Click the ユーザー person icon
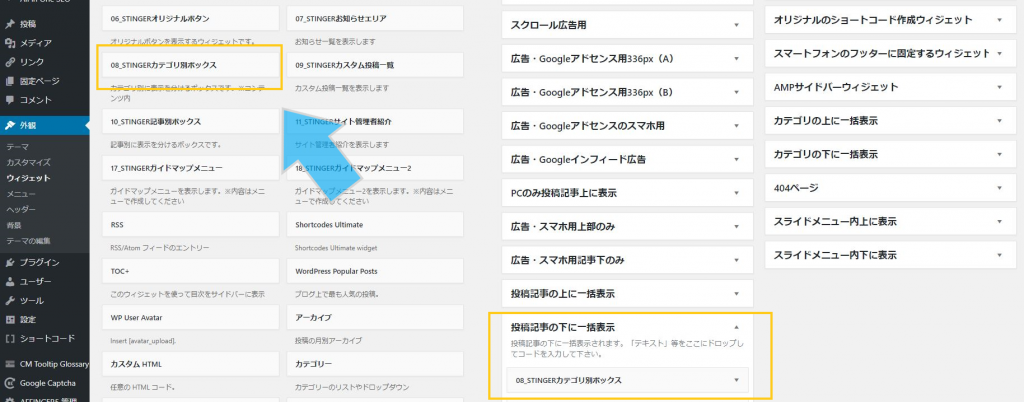This screenshot has width=1024, height=402. tap(10, 282)
